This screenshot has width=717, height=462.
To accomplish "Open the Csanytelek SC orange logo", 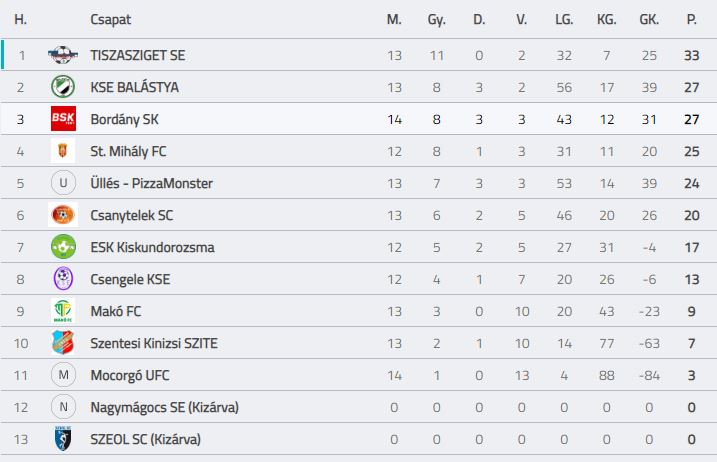I will tap(63, 215).
